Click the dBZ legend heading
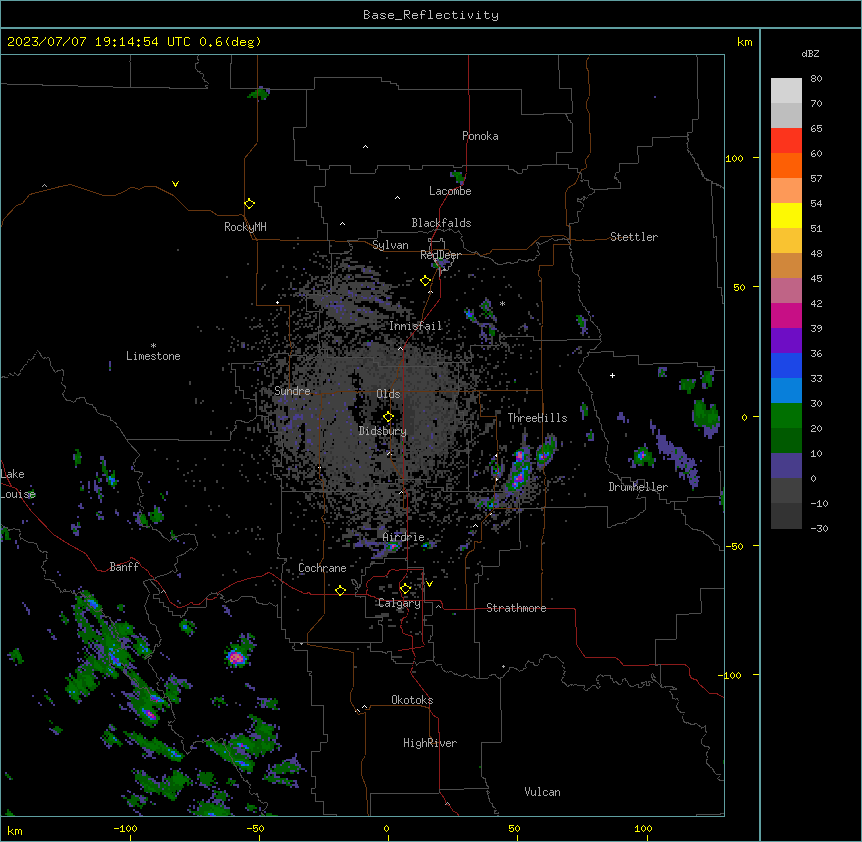This screenshot has height=842, width=862. (x=810, y=53)
